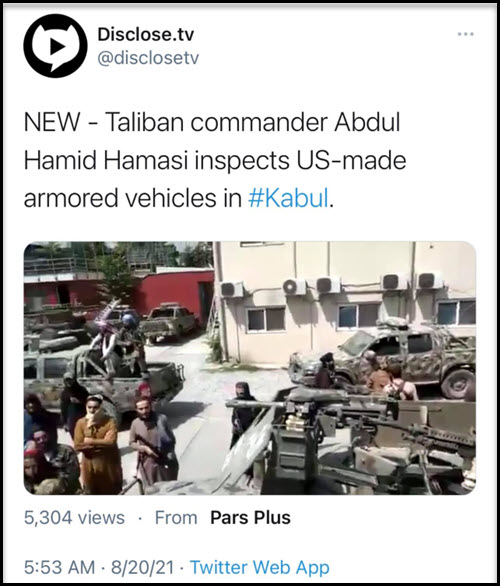Click the 8/20/21 date
The height and width of the screenshot is (586, 500).
tap(142, 567)
